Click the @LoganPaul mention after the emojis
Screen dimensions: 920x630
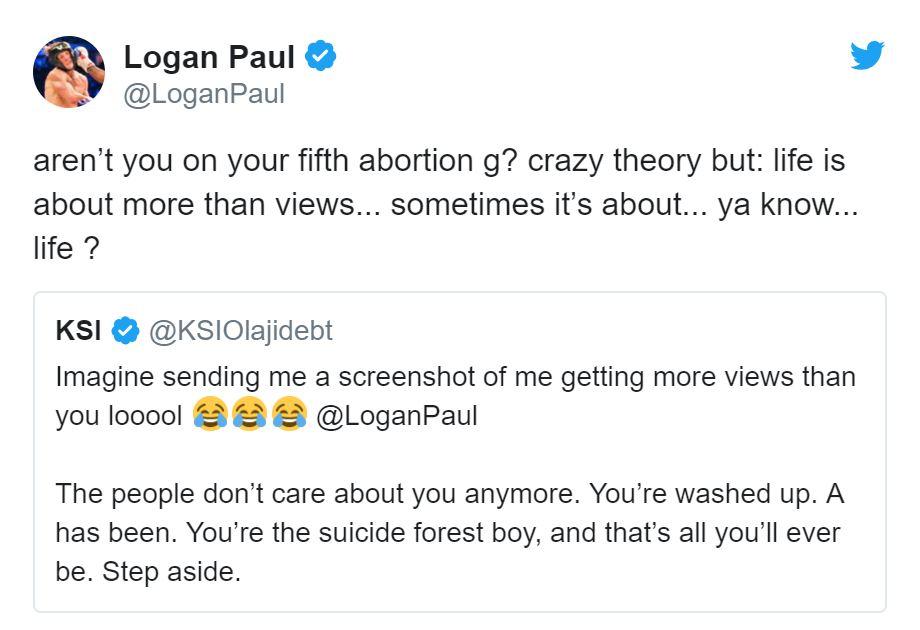point(397,415)
